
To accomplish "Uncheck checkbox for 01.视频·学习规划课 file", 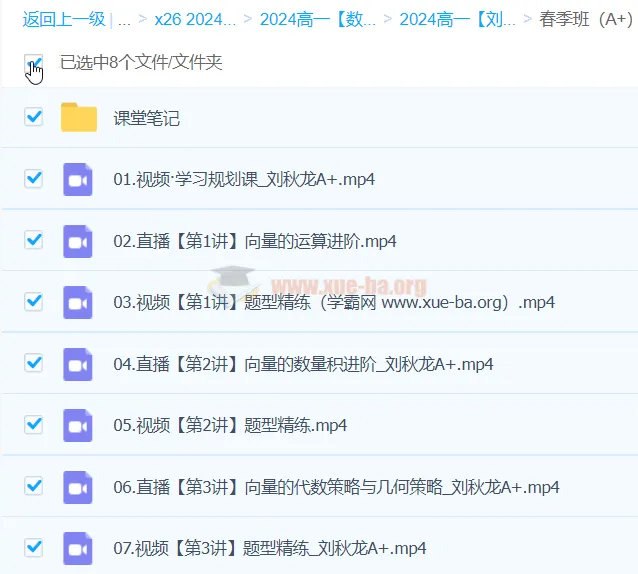I will click(33, 179).
